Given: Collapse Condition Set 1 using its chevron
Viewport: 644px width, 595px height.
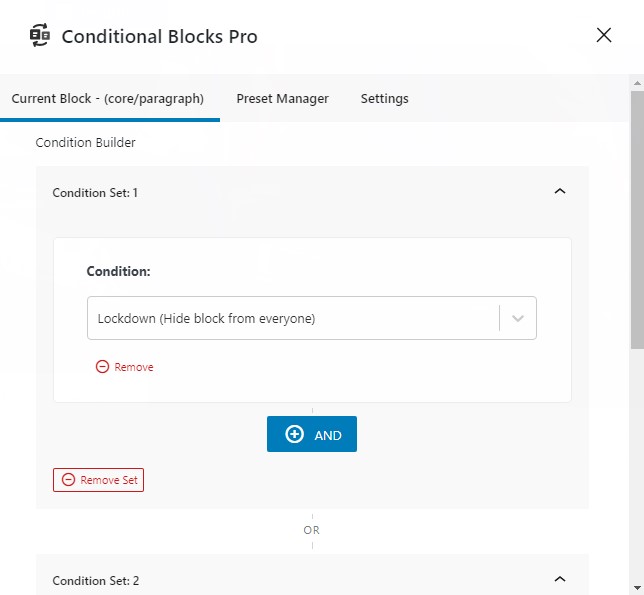Looking at the screenshot, I should (560, 191).
